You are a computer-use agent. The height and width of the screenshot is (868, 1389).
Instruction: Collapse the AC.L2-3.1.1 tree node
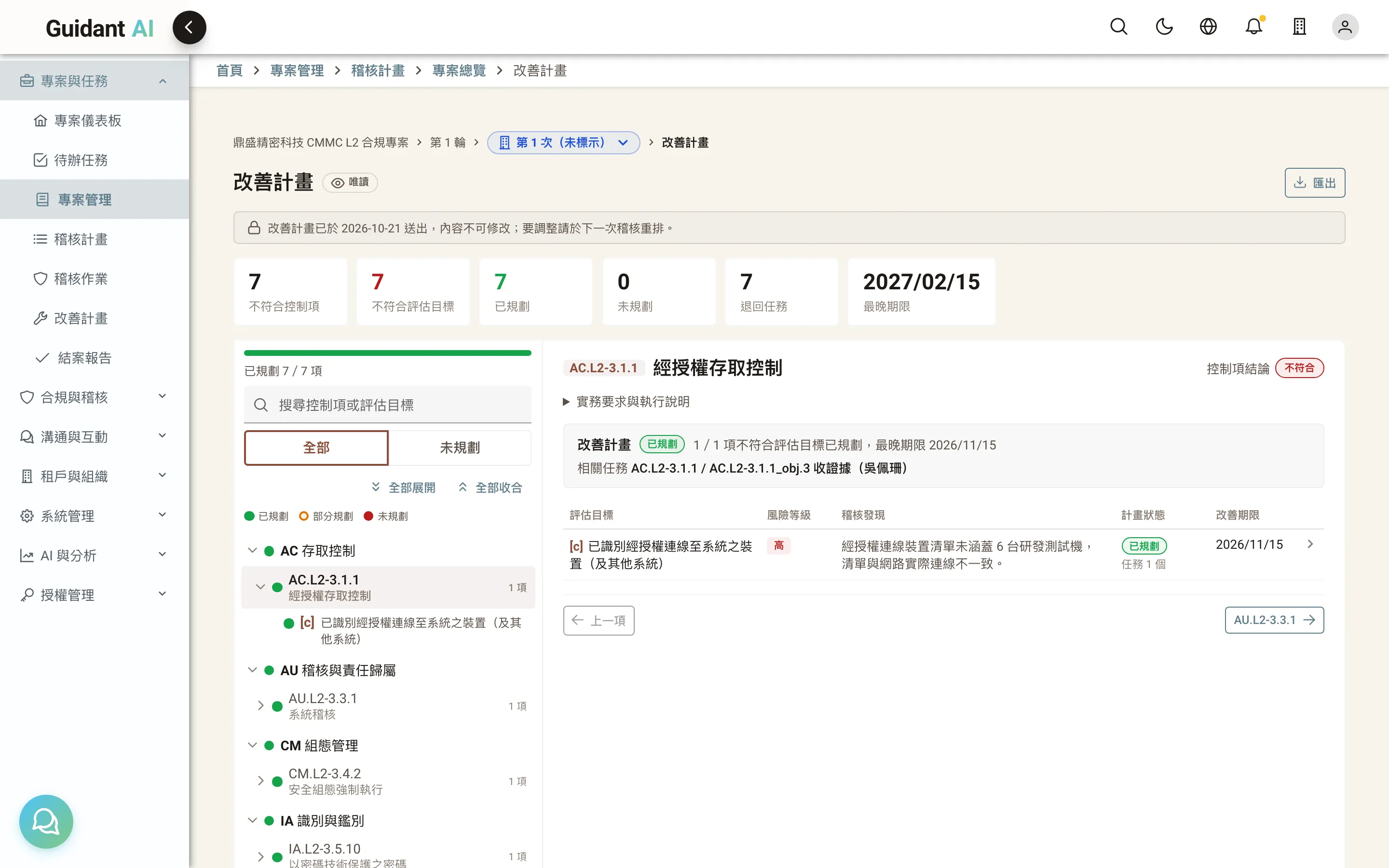click(x=260, y=587)
